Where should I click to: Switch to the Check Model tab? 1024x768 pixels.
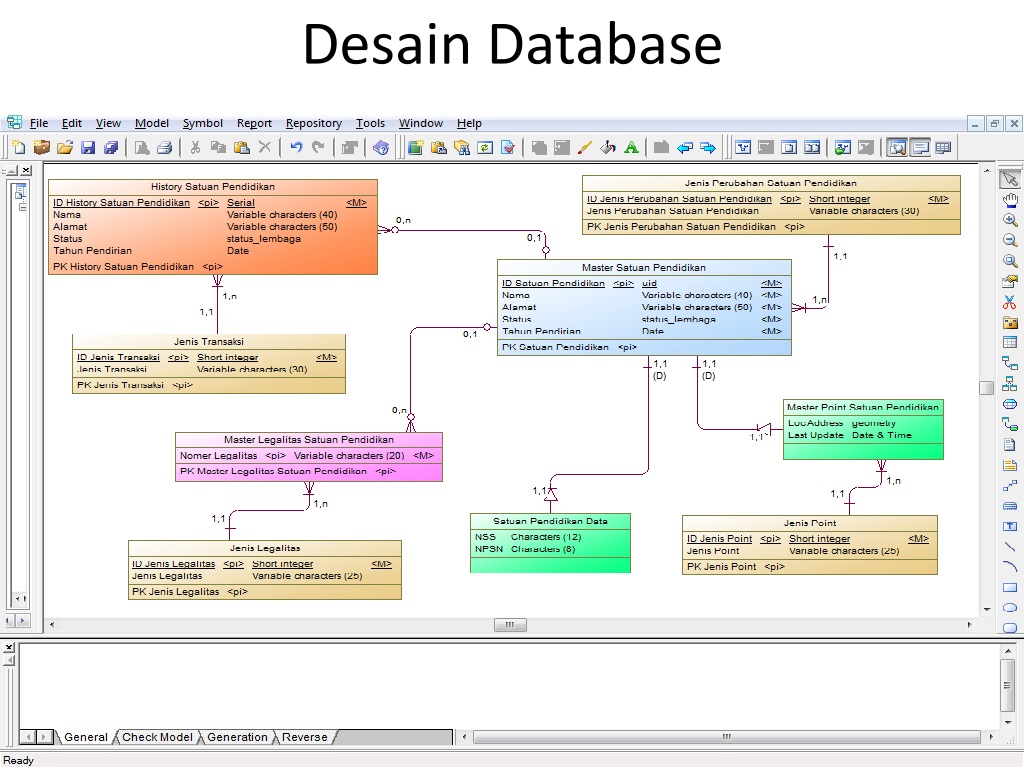pyautogui.click(x=157, y=737)
